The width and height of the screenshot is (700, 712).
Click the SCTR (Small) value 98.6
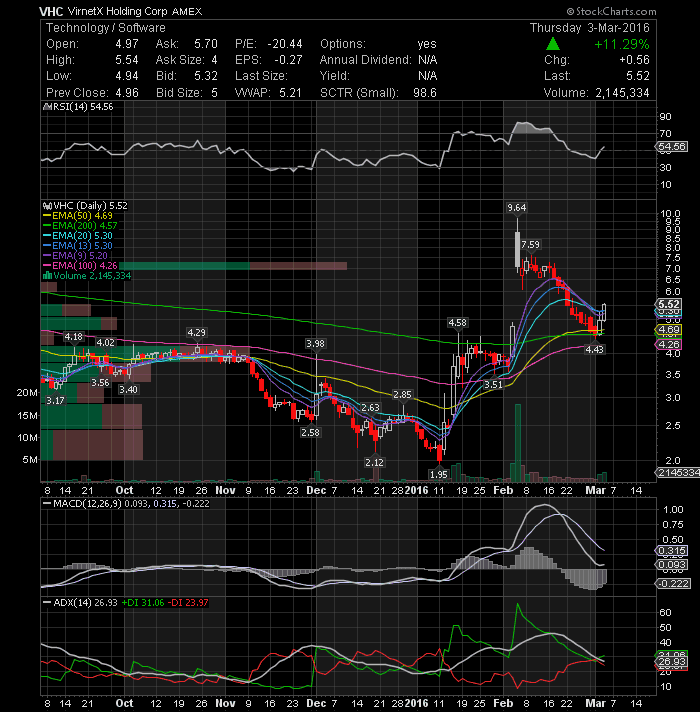click(424, 93)
